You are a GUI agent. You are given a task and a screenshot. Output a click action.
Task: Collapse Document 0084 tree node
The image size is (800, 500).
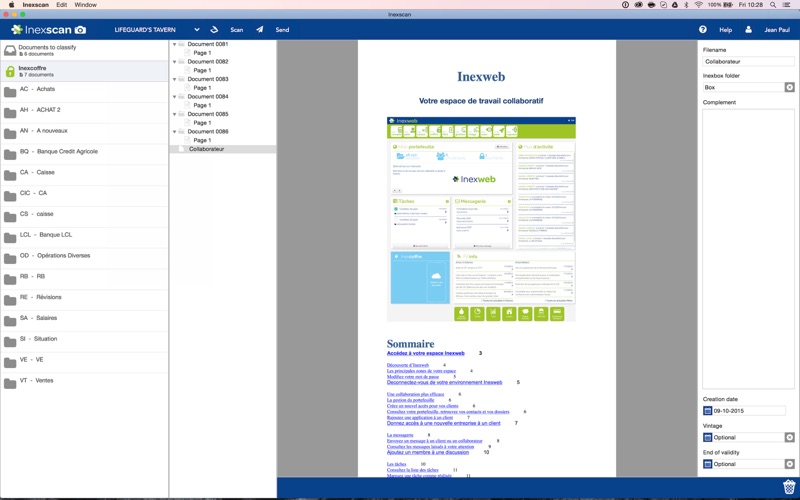[x=174, y=96]
